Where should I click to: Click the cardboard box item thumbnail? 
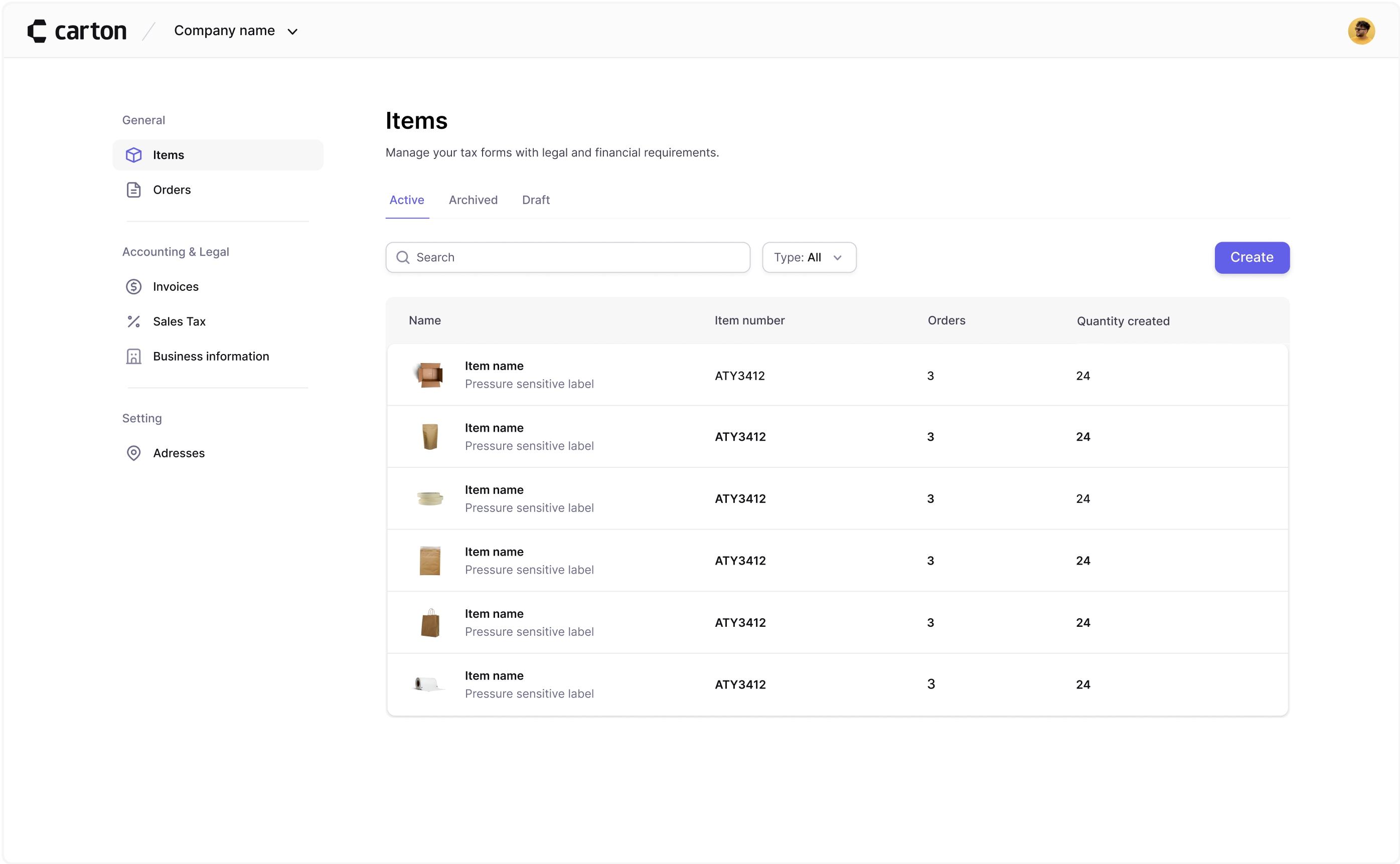click(430, 376)
